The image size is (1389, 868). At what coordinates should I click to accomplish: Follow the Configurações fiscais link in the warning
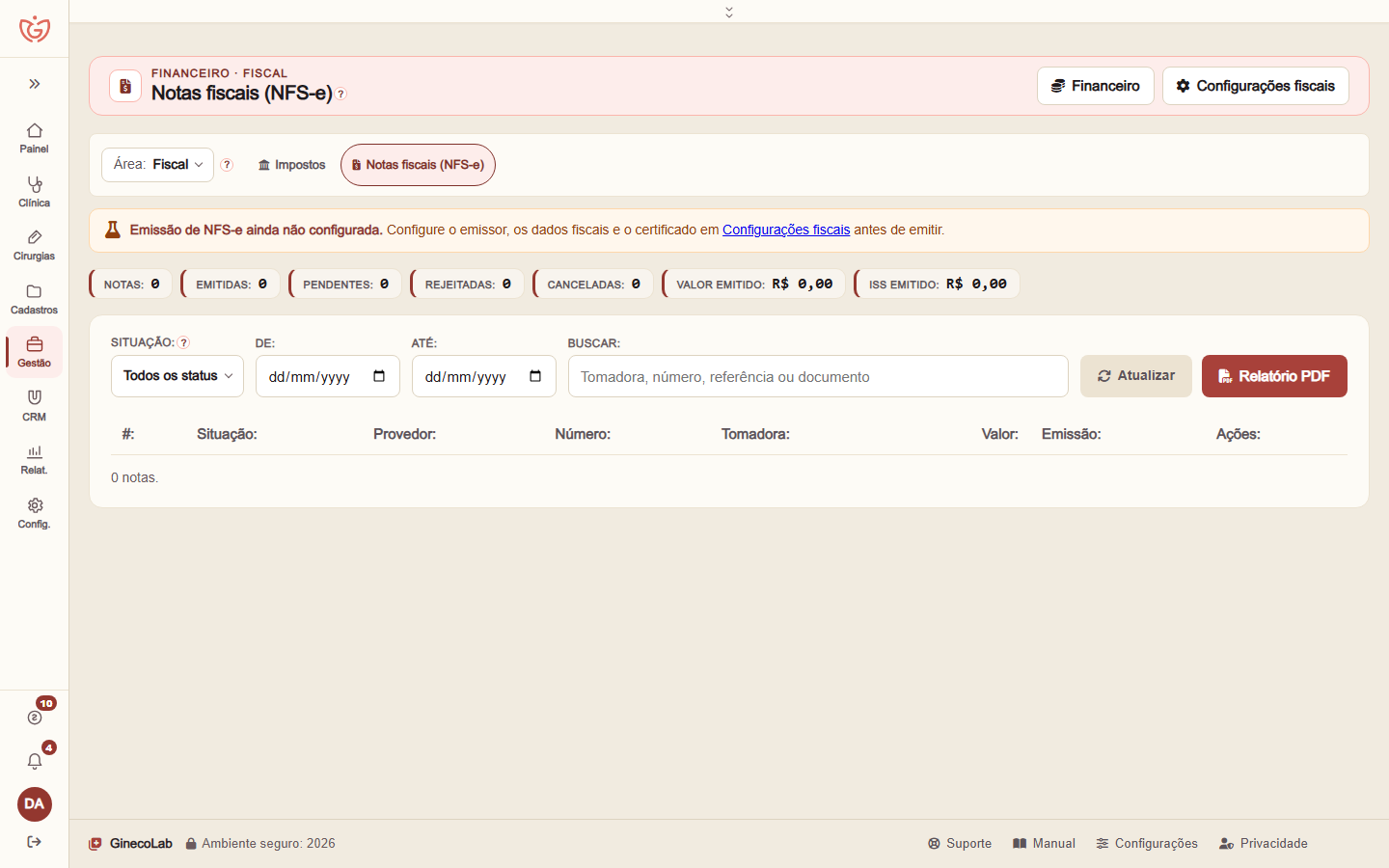tap(786, 230)
